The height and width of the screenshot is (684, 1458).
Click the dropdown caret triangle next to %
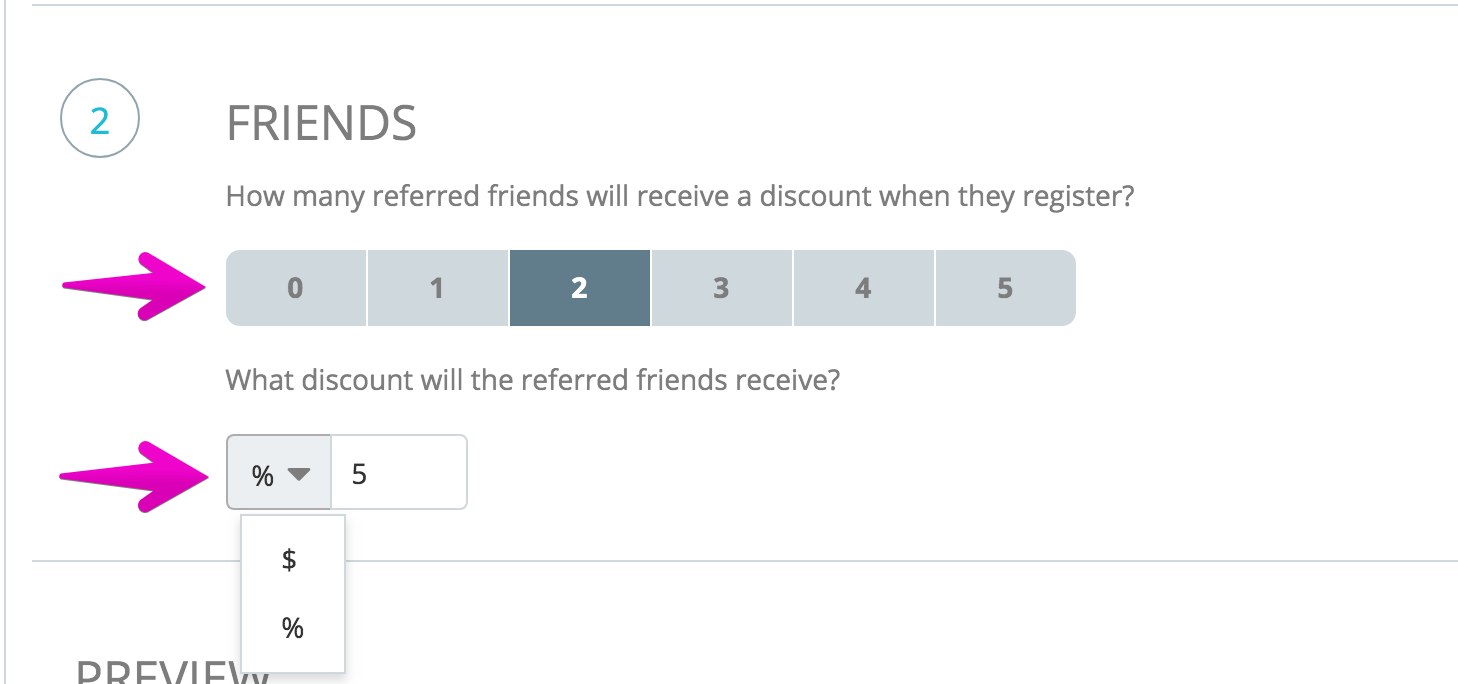(299, 474)
